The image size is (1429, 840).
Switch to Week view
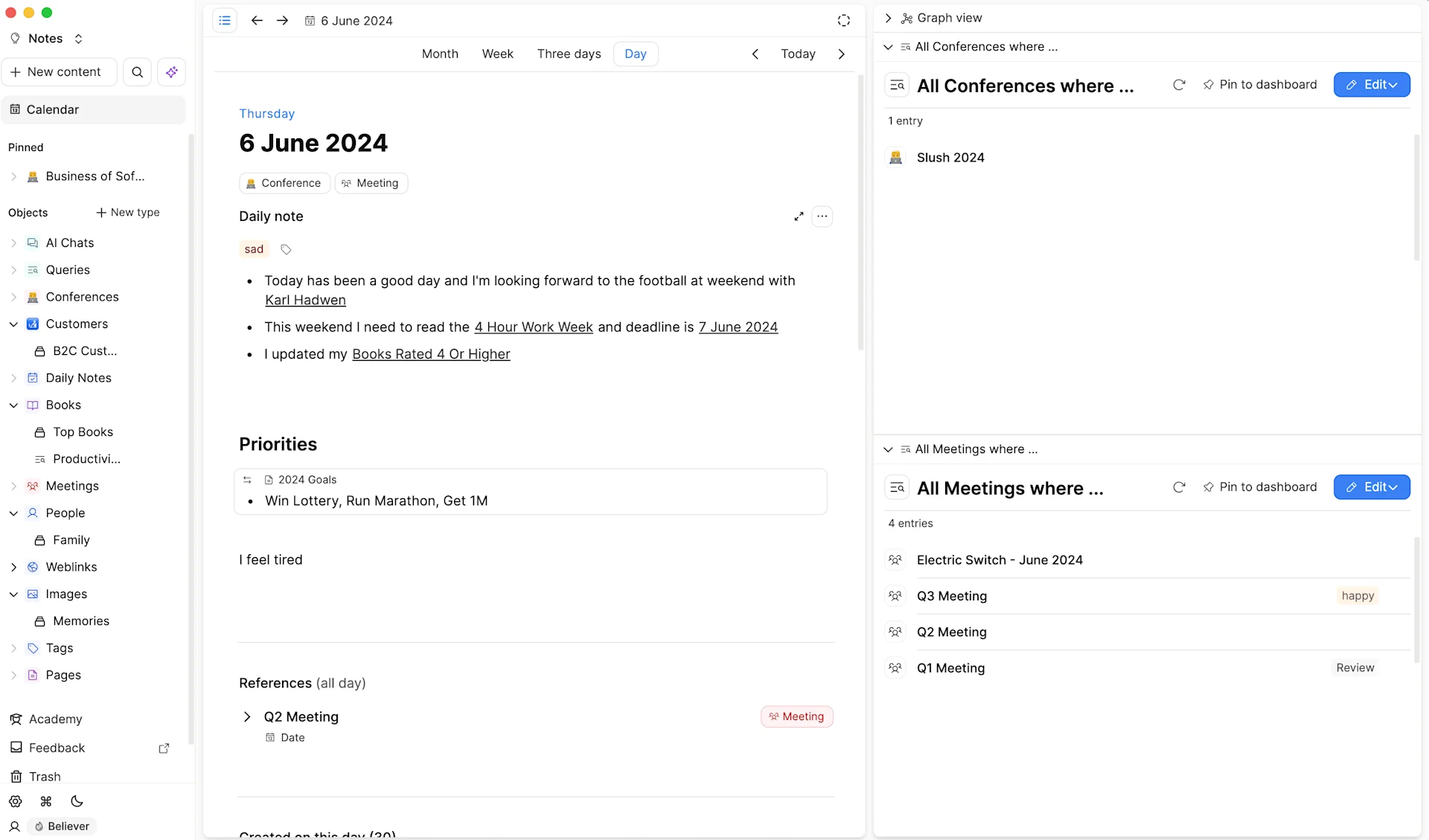497,54
